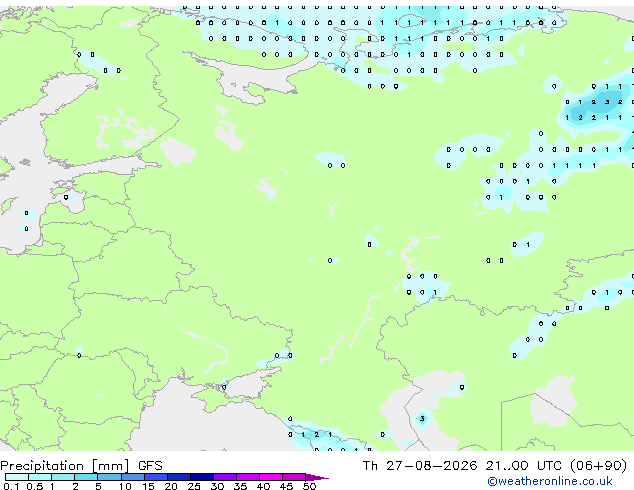Screen dimensions: 634x490
Task: Click the '45' legend label
Action: pyautogui.click(x=287, y=486)
